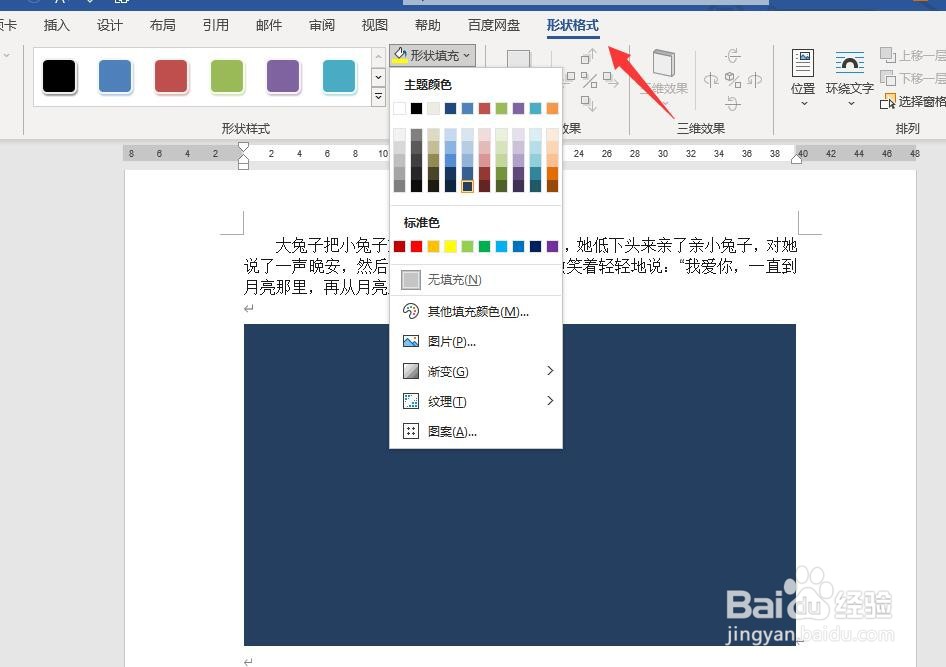Pick the black shape style thumbnail
The image size is (946, 667).
[57, 76]
